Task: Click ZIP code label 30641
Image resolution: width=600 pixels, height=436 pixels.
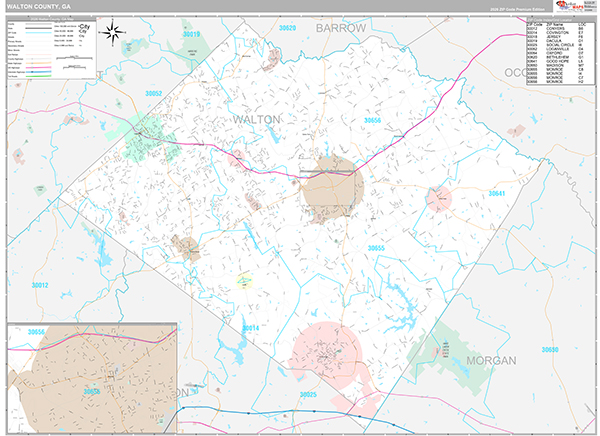Action: click(x=497, y=193)
